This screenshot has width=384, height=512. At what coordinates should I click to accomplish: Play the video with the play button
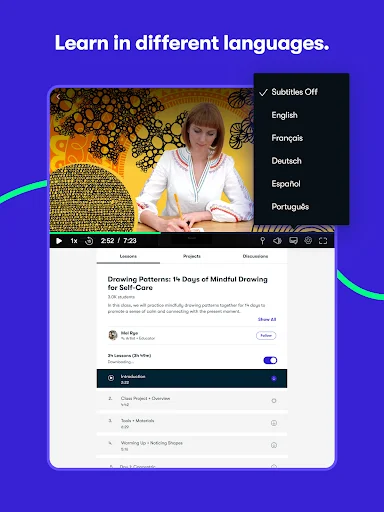[x=59, y=241]
